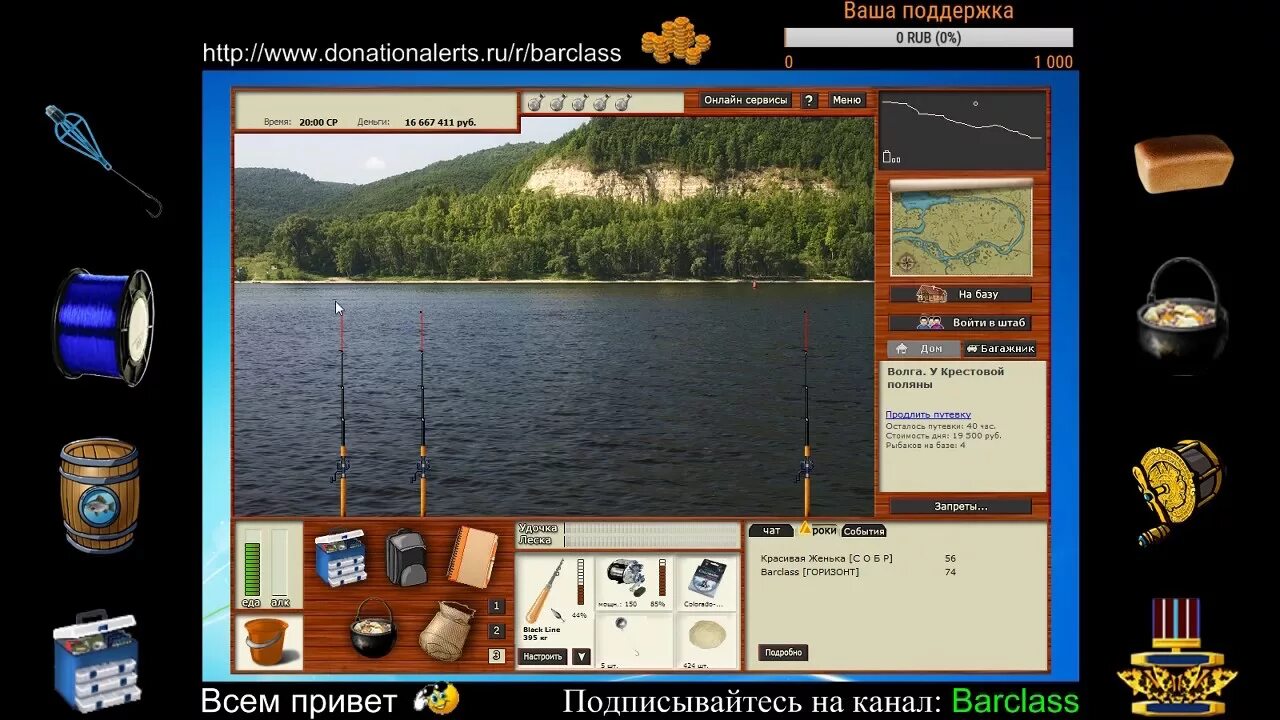Click the Настроить button
Screen dimensions: 1280x720
click(543, 657)
